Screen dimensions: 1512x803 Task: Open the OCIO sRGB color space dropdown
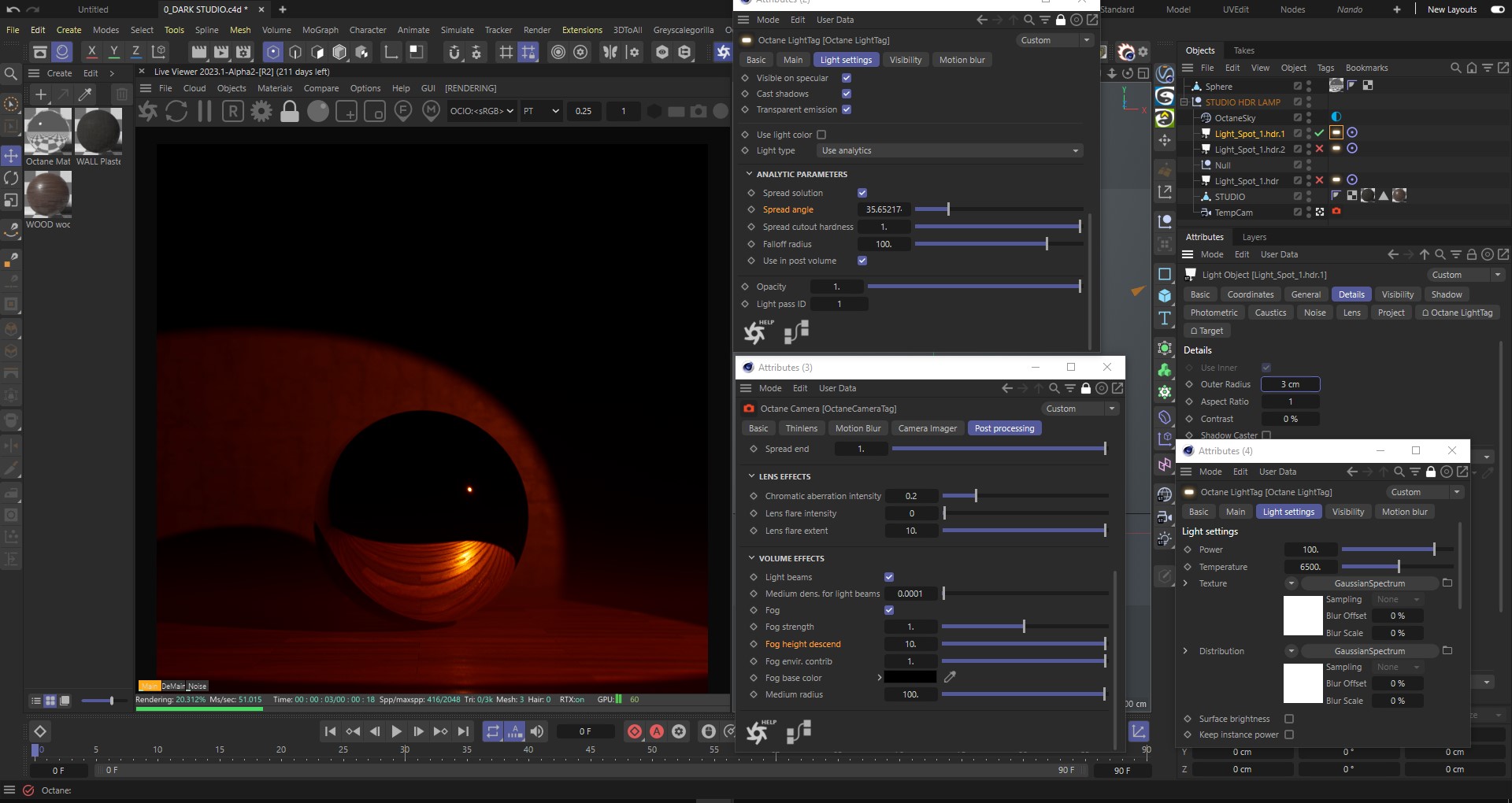(x=481, y=111)
